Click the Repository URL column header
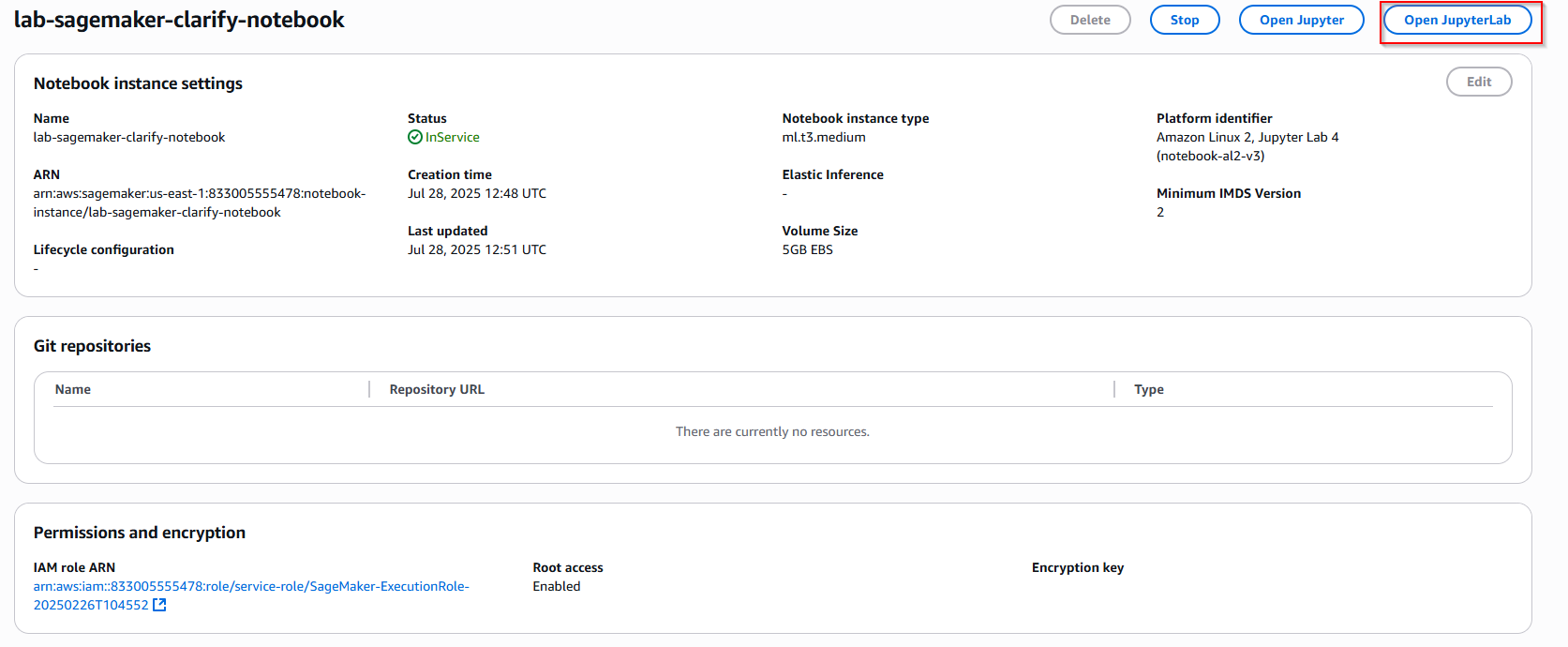 click(x=437, y=389)
